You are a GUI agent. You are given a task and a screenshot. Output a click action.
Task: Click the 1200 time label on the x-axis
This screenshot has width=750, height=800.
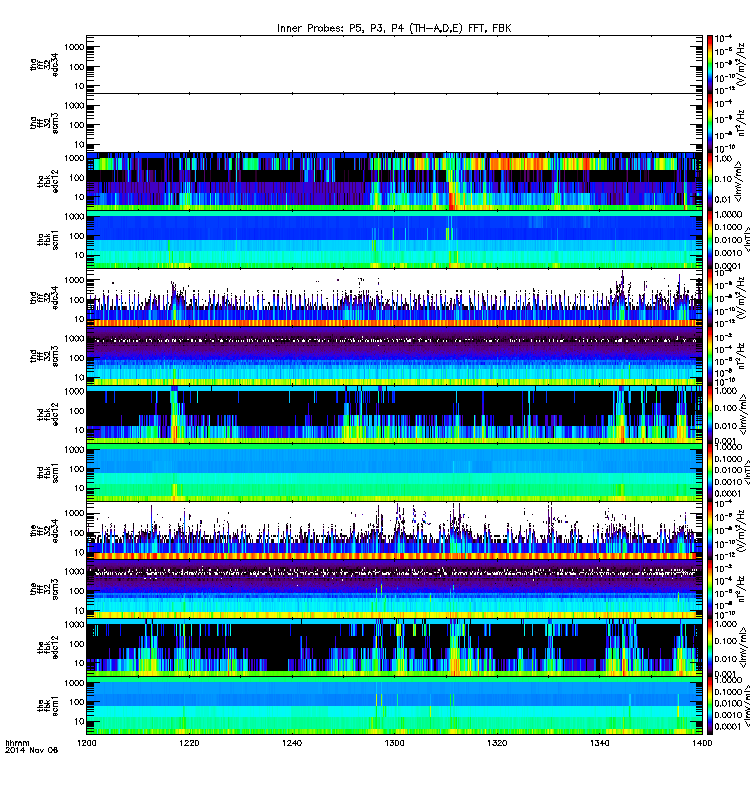point(87,743)
